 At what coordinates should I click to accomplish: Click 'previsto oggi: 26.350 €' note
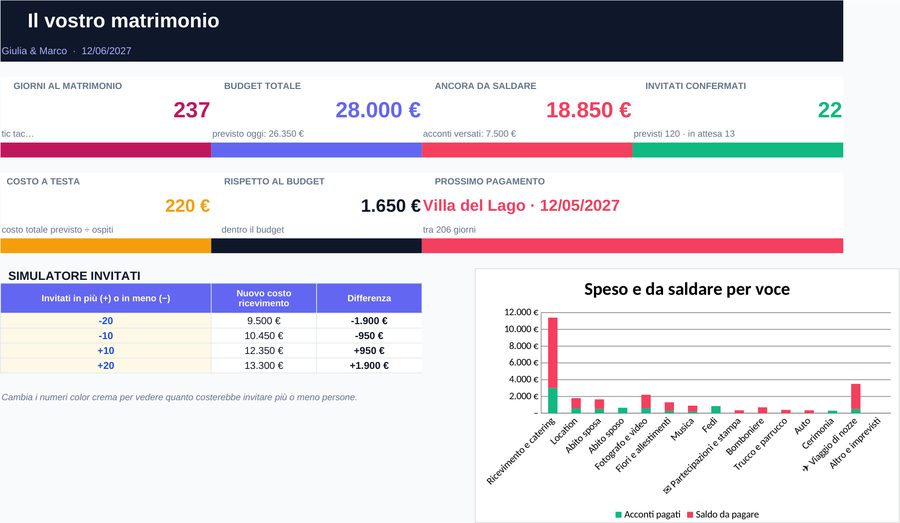pos(258,133)
